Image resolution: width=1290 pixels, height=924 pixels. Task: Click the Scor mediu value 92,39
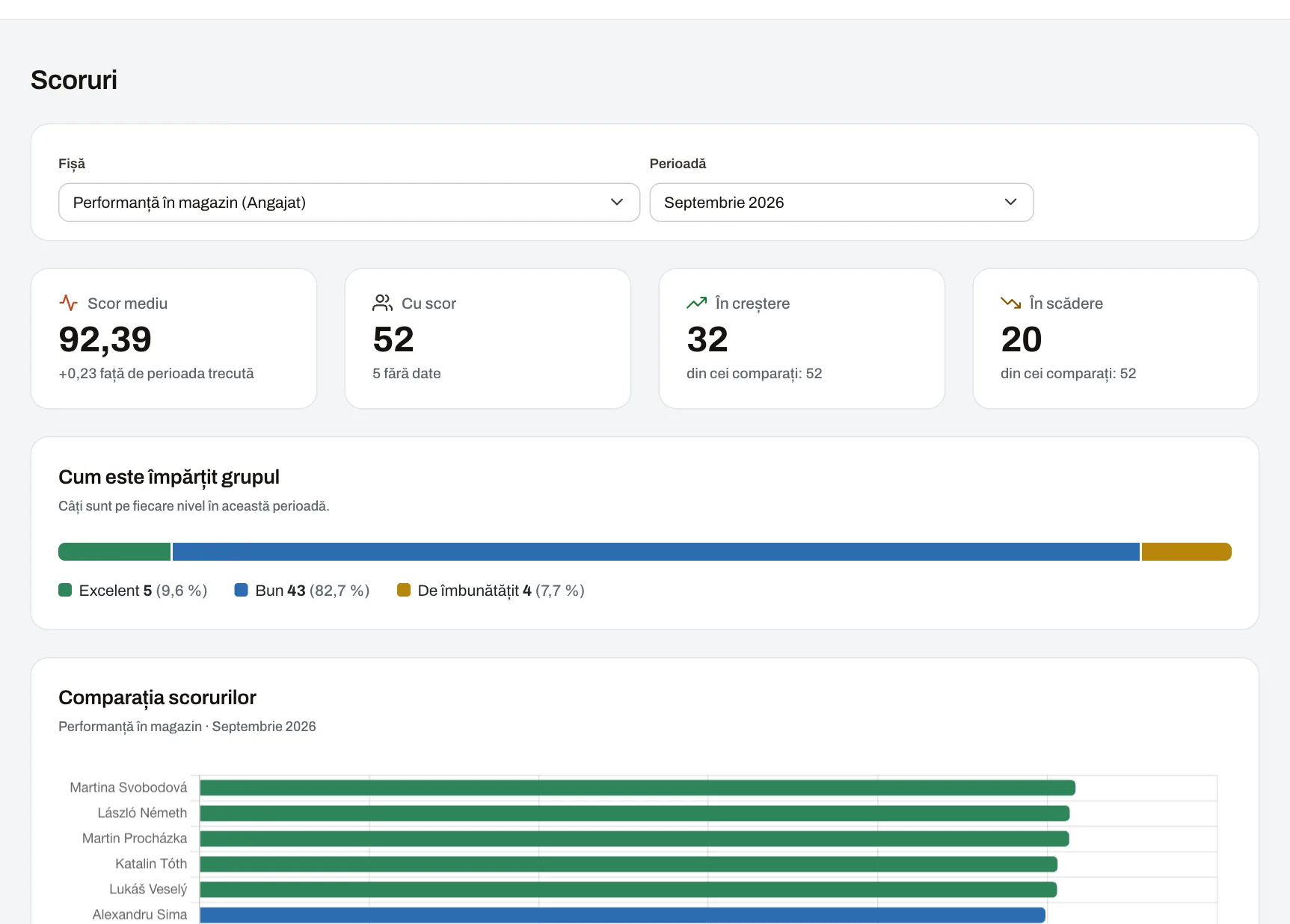[105, 339]
